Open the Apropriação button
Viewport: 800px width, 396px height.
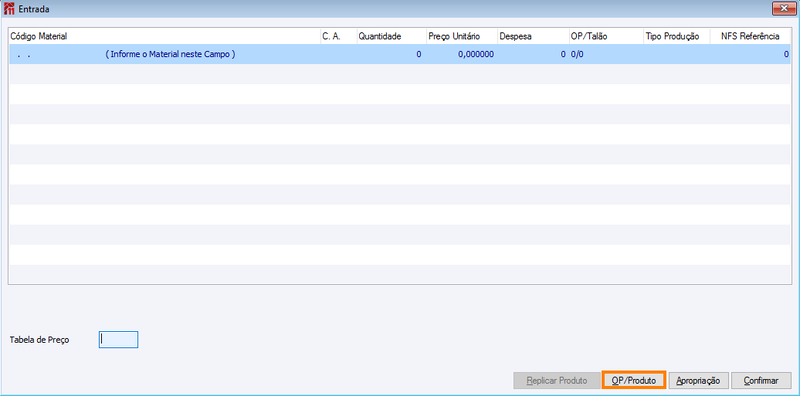tap(698, 381)
